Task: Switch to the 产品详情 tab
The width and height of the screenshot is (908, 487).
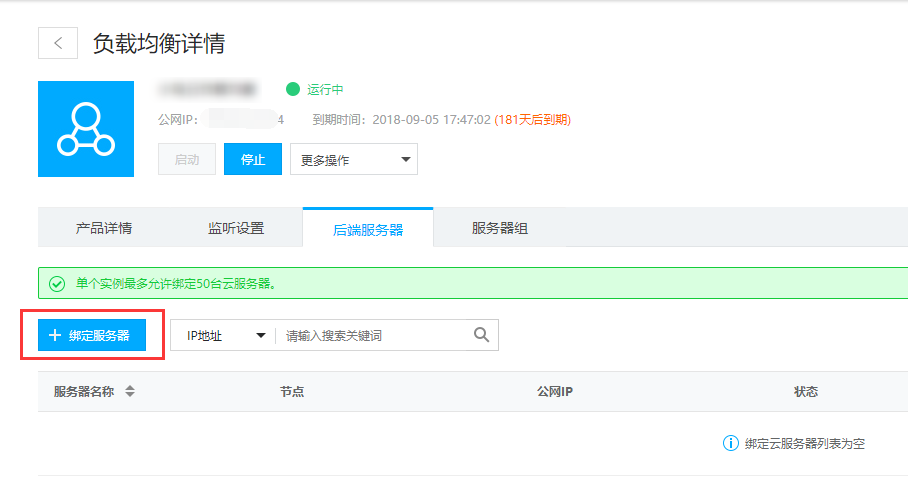Action: click(x=104, y=228)
